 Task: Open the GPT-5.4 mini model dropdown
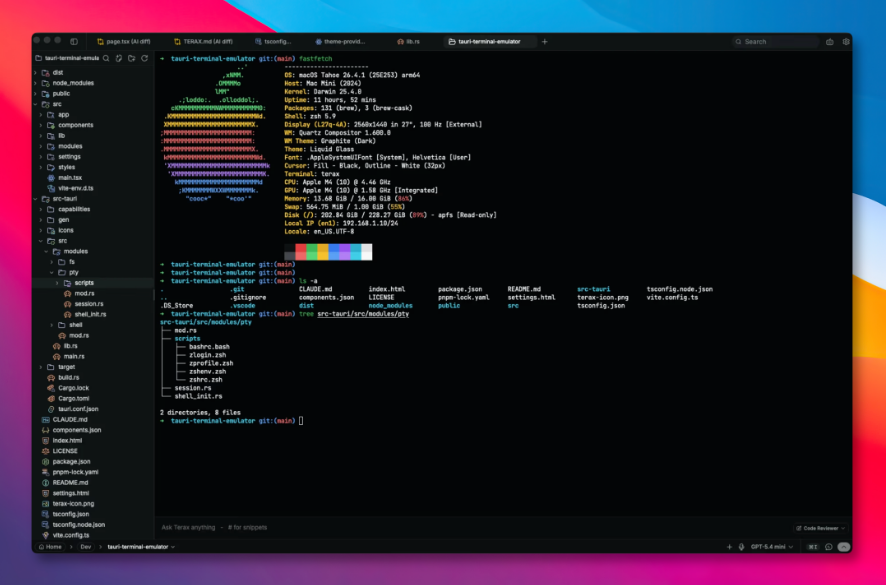[x=772, y=547]
